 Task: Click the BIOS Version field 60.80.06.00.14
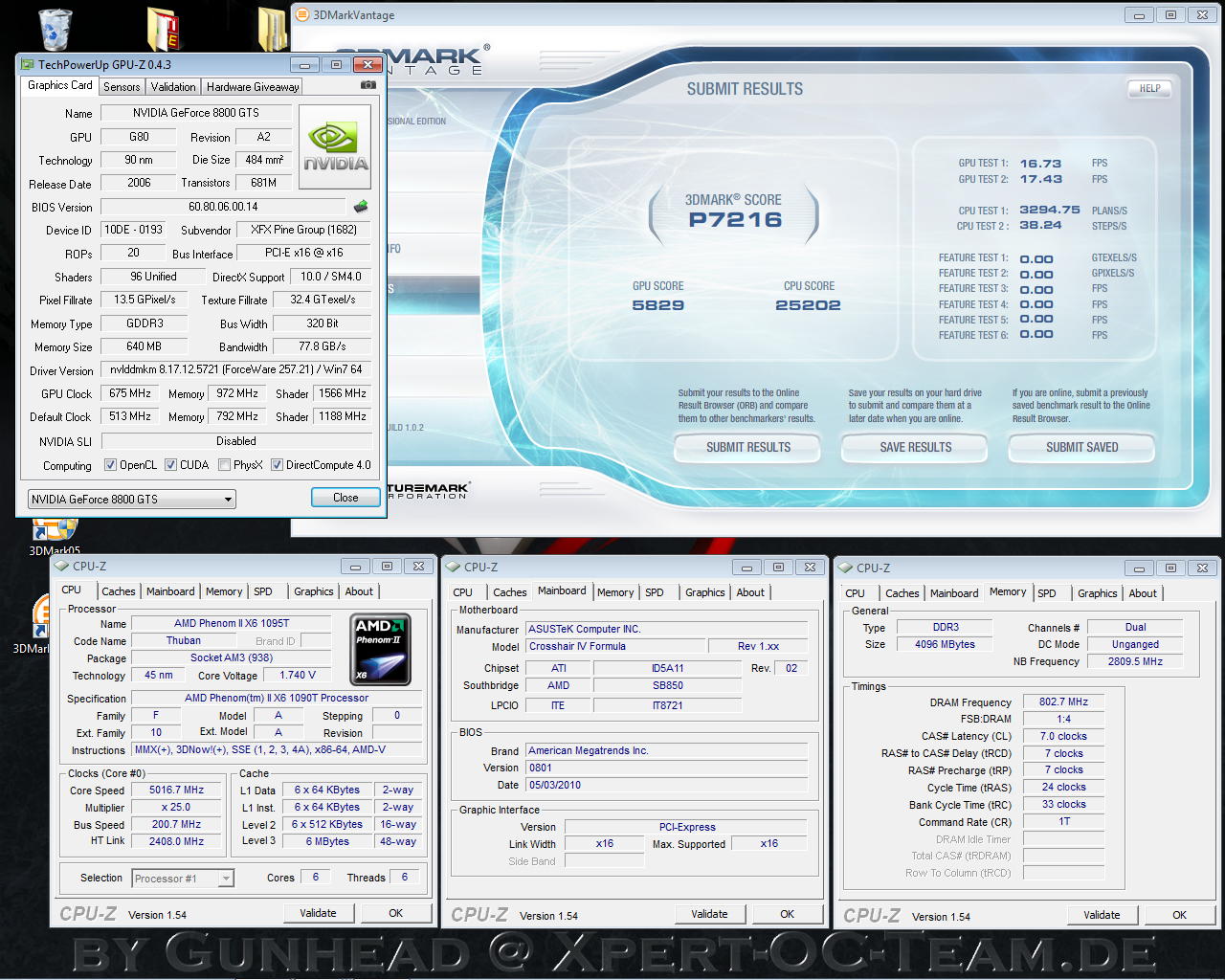[x=223, y=207]
